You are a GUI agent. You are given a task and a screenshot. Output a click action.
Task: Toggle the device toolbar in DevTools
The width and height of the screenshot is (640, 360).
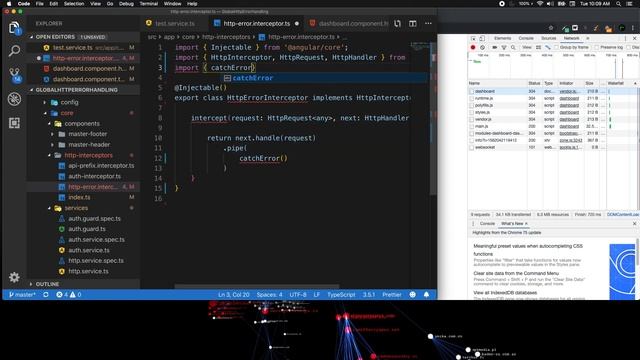(482, 38)
